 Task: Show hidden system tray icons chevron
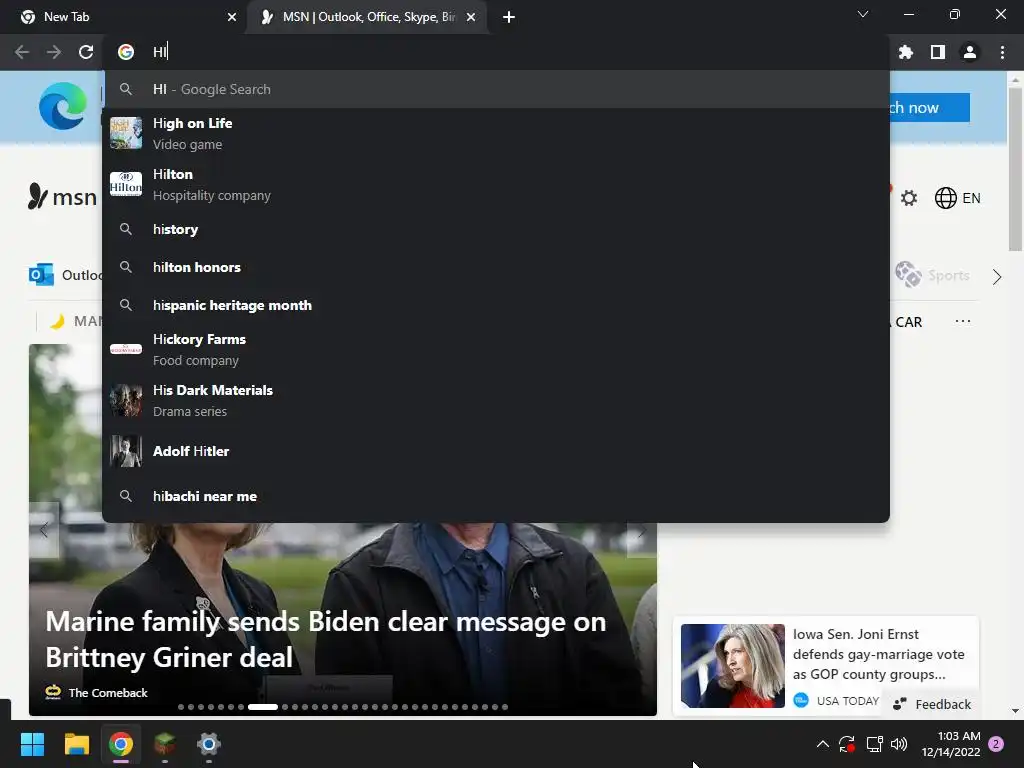point(823,744)
